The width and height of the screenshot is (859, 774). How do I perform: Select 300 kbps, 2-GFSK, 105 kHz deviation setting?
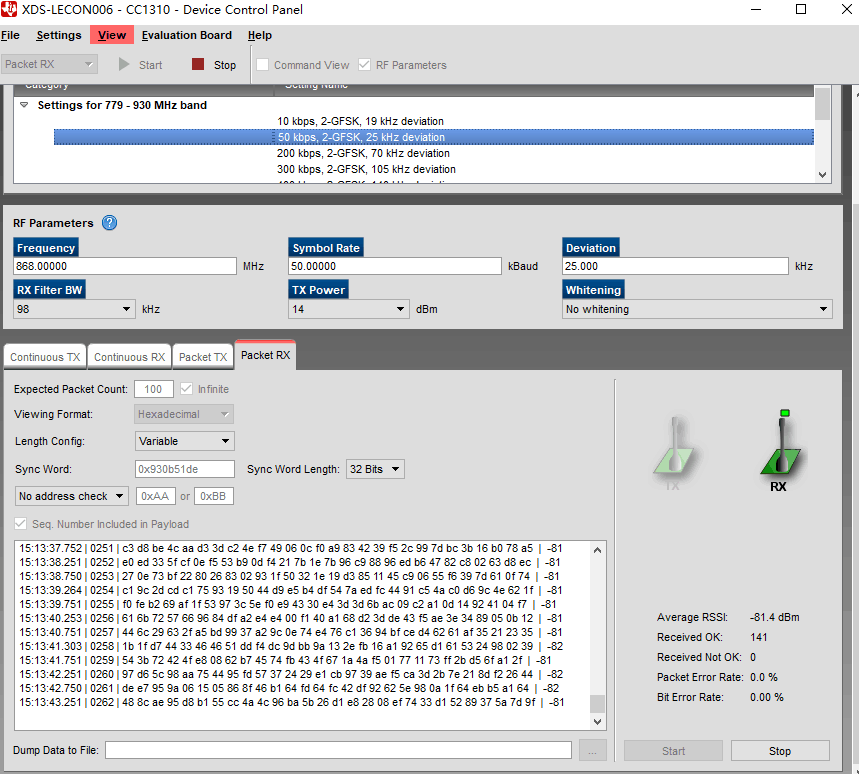366,169
